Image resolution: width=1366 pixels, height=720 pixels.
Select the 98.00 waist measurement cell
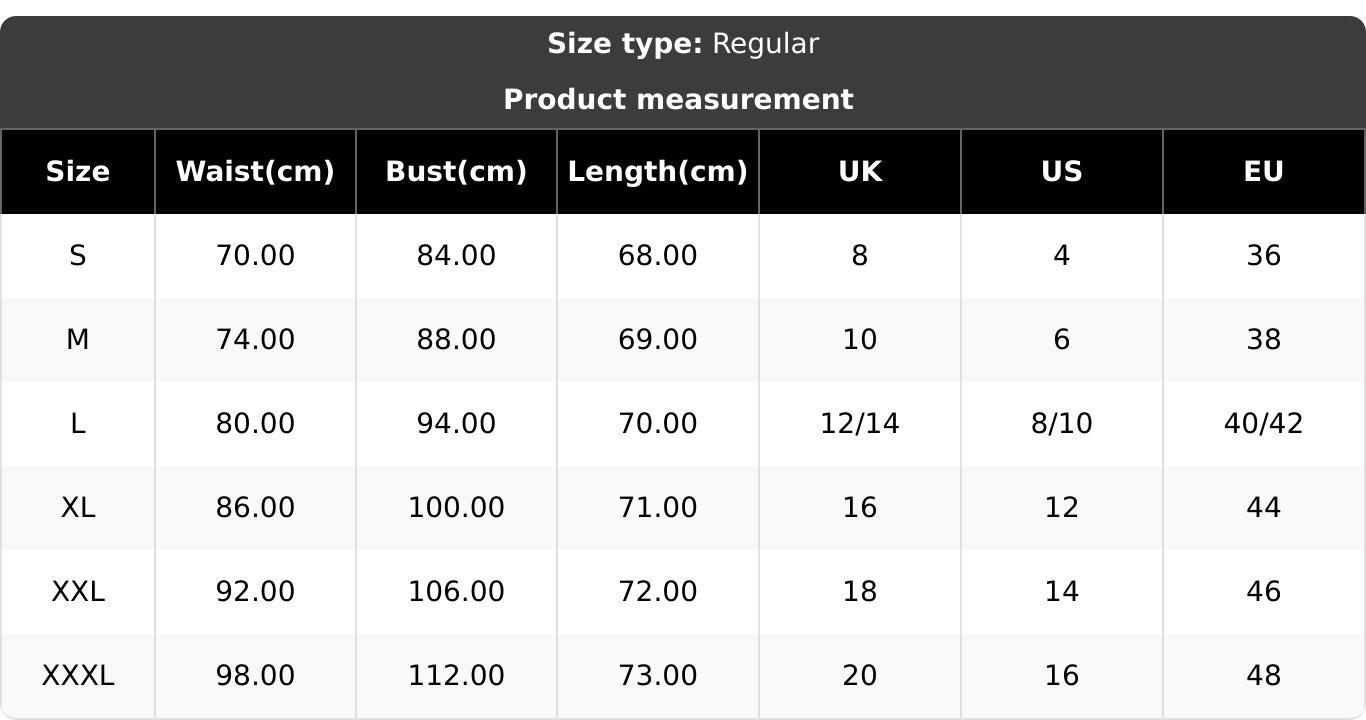click(x=255, y=676)
